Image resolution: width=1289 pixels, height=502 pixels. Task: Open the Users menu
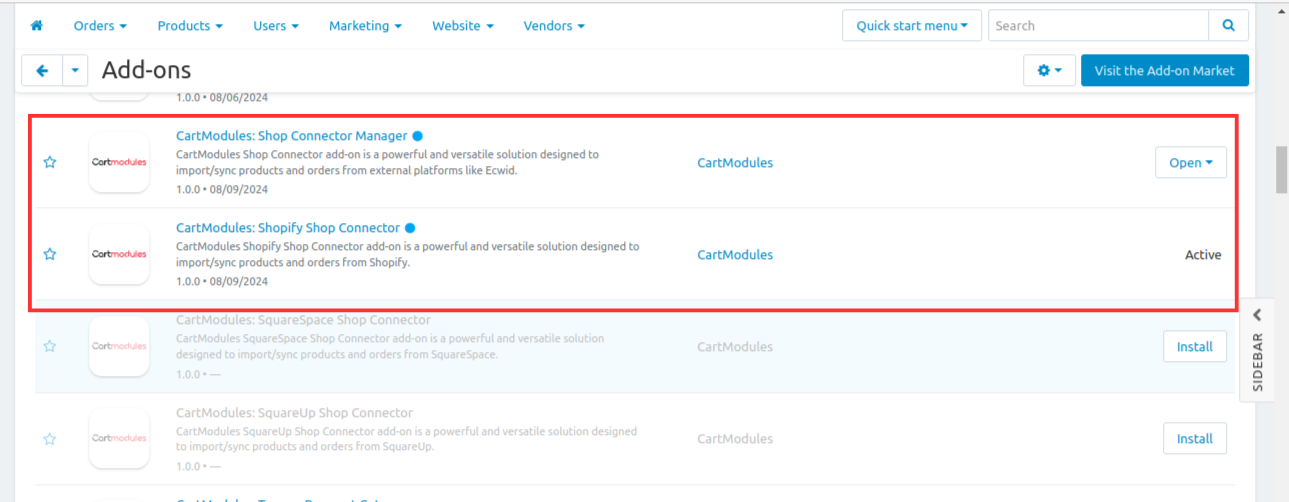[x=275, y=25]
